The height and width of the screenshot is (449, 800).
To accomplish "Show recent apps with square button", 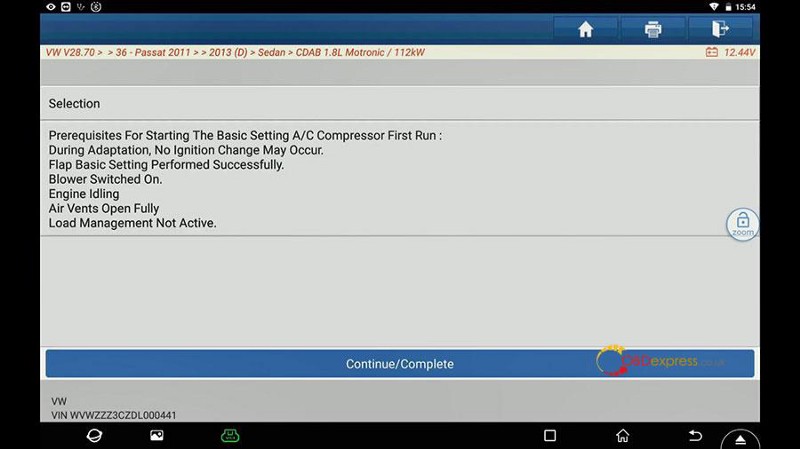I will point(550,435).
